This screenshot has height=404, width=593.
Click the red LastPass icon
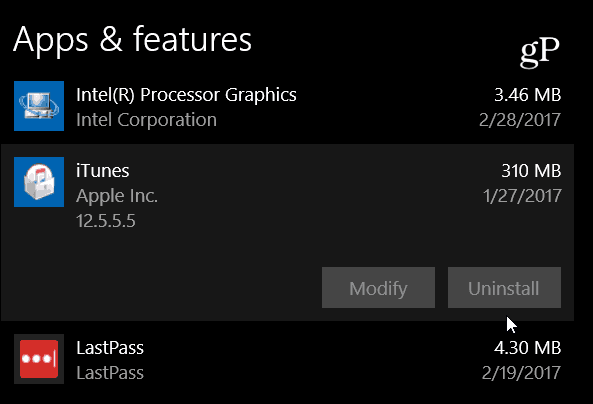(39, 359)
